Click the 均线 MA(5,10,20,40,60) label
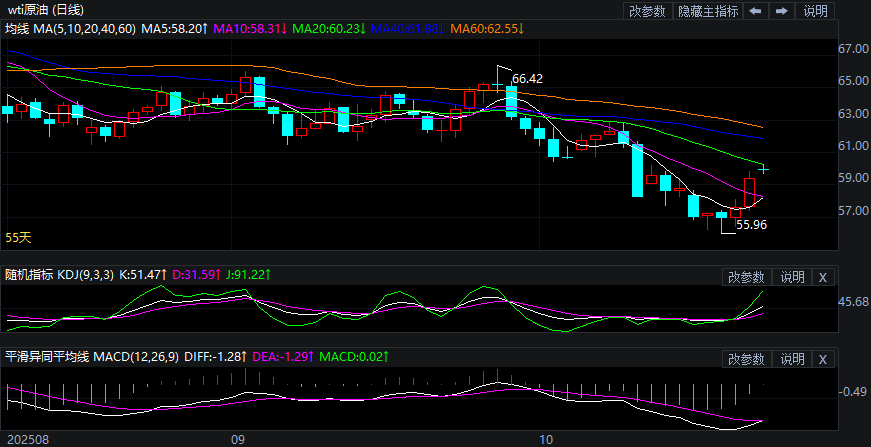 pyautogui.click(x=70, y=29)
